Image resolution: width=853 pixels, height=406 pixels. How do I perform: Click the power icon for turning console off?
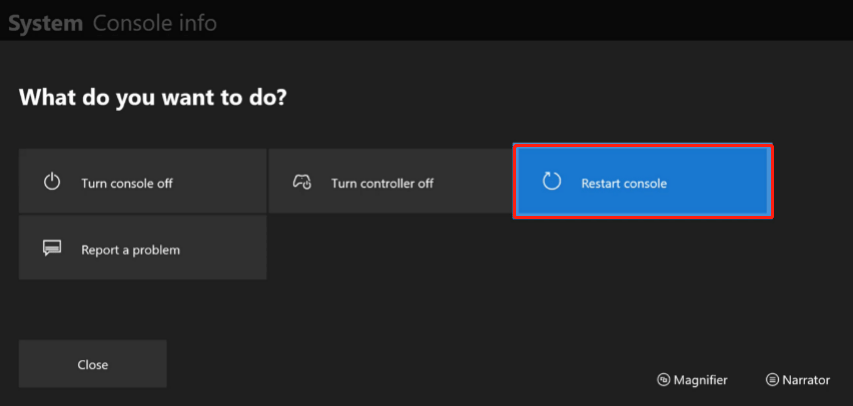coord(52,182)
